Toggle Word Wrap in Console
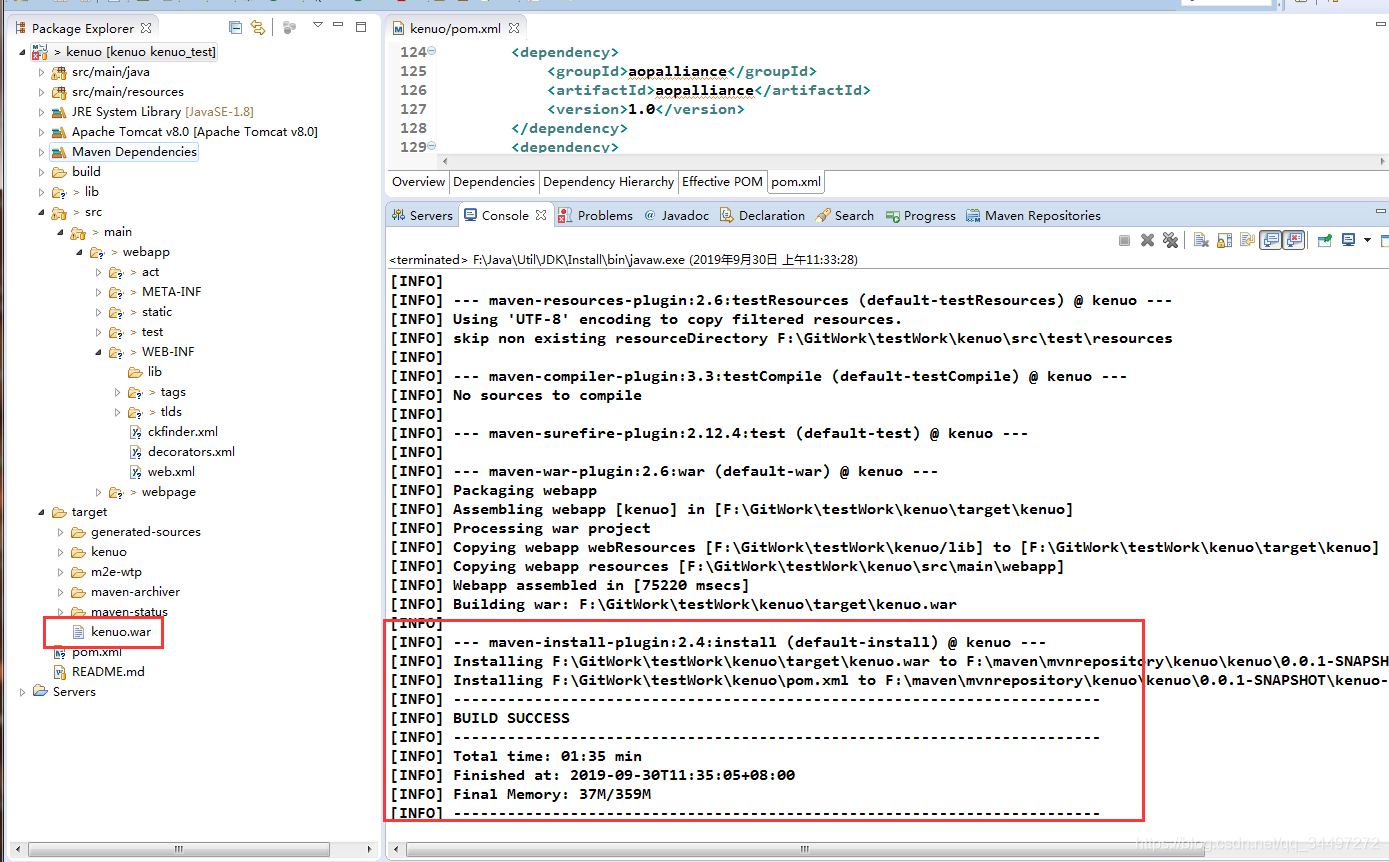1389x862 pixels. click(x=1247, y=240)
